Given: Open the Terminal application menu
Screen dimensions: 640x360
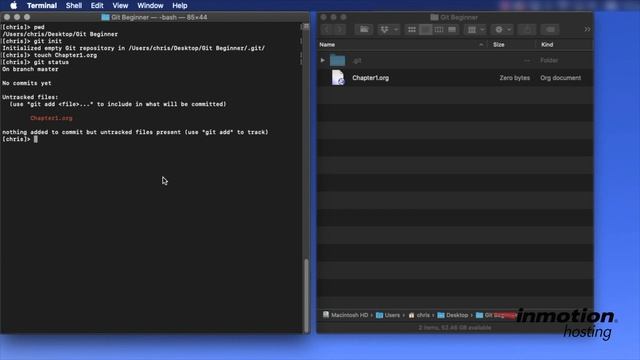Looking at the screenshot, I should tap(42, 6).
